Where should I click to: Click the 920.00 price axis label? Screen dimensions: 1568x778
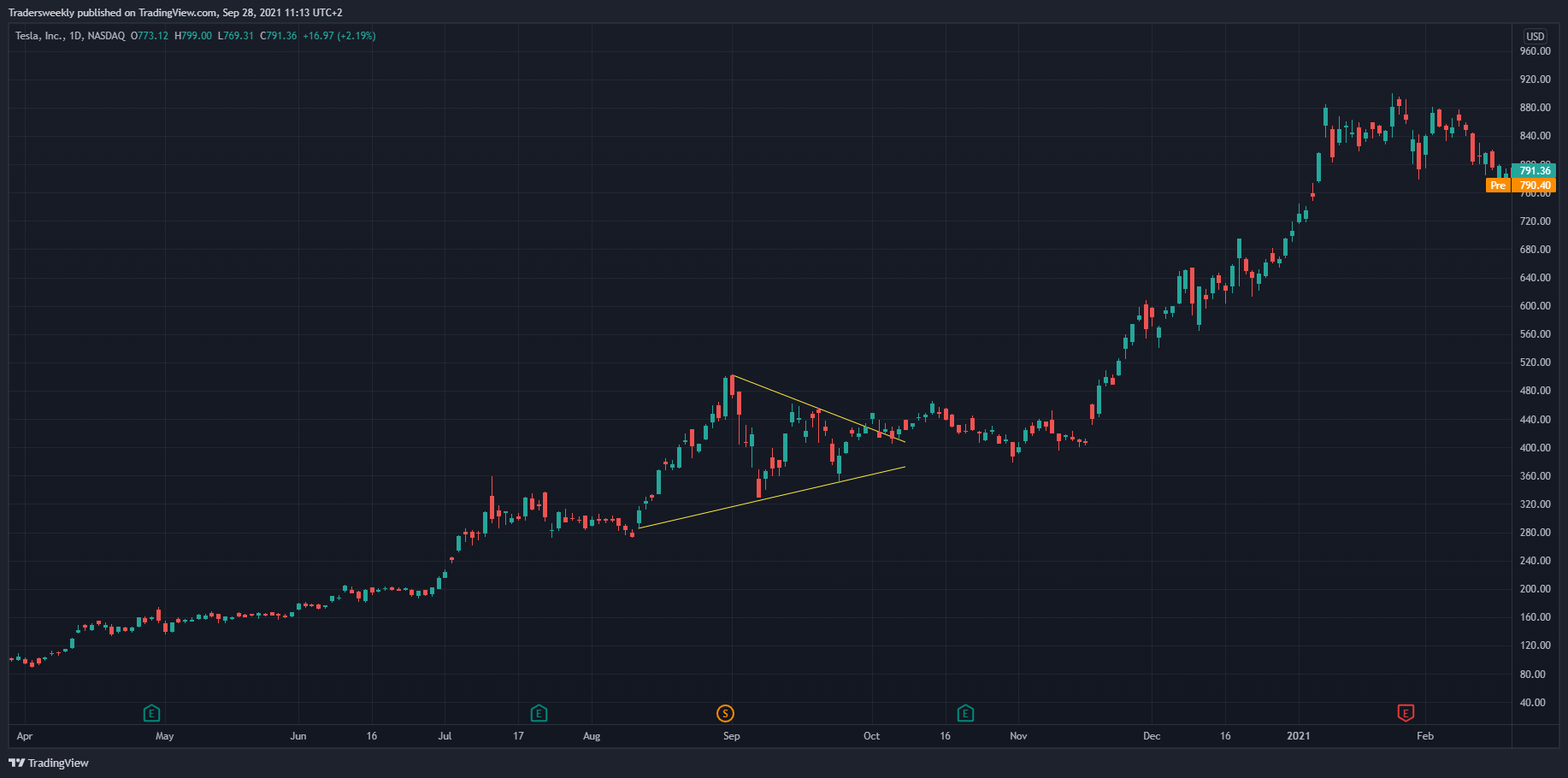coord(1535,80)
